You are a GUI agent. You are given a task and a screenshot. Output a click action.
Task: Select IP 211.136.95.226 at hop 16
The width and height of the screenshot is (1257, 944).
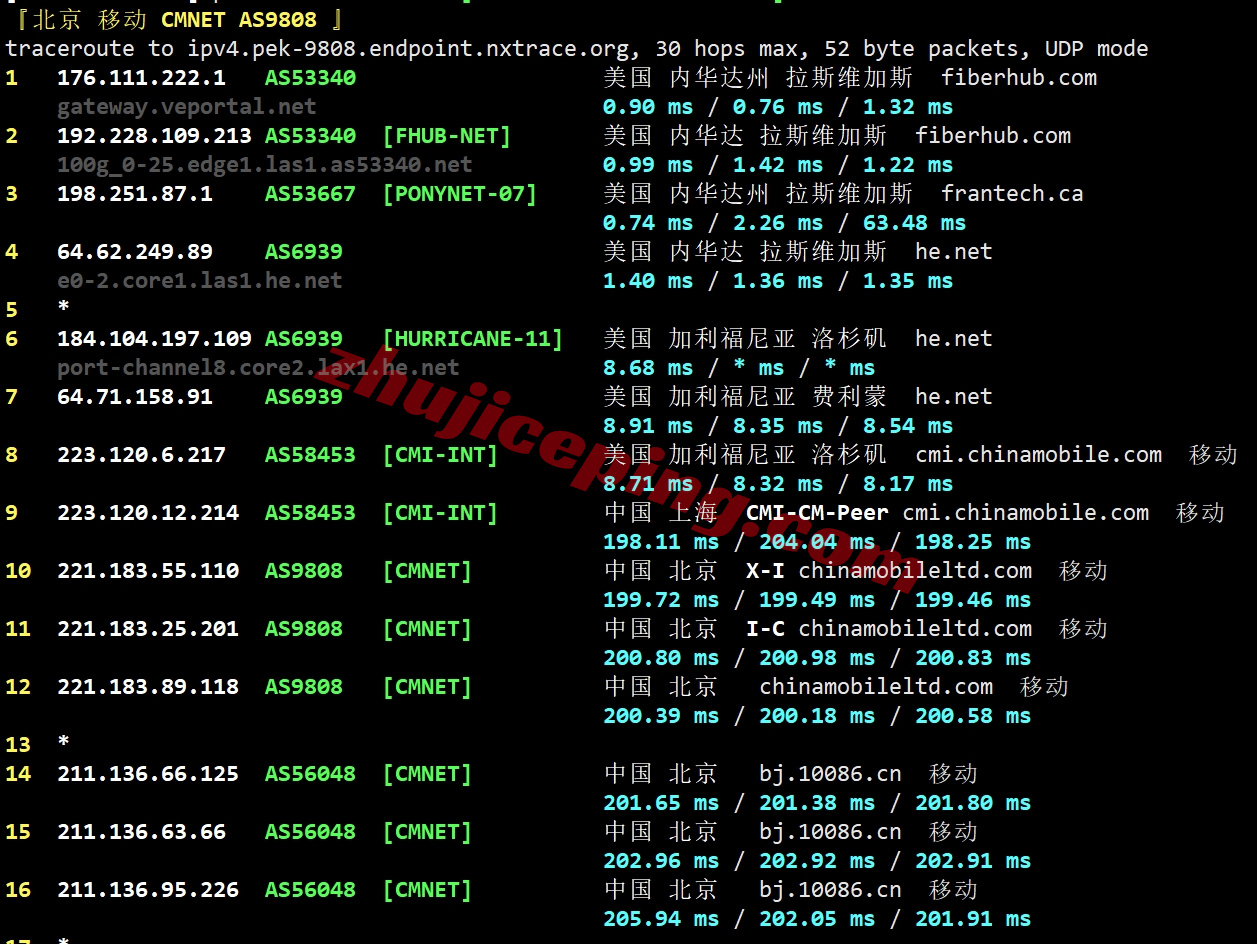click(148, 889)
